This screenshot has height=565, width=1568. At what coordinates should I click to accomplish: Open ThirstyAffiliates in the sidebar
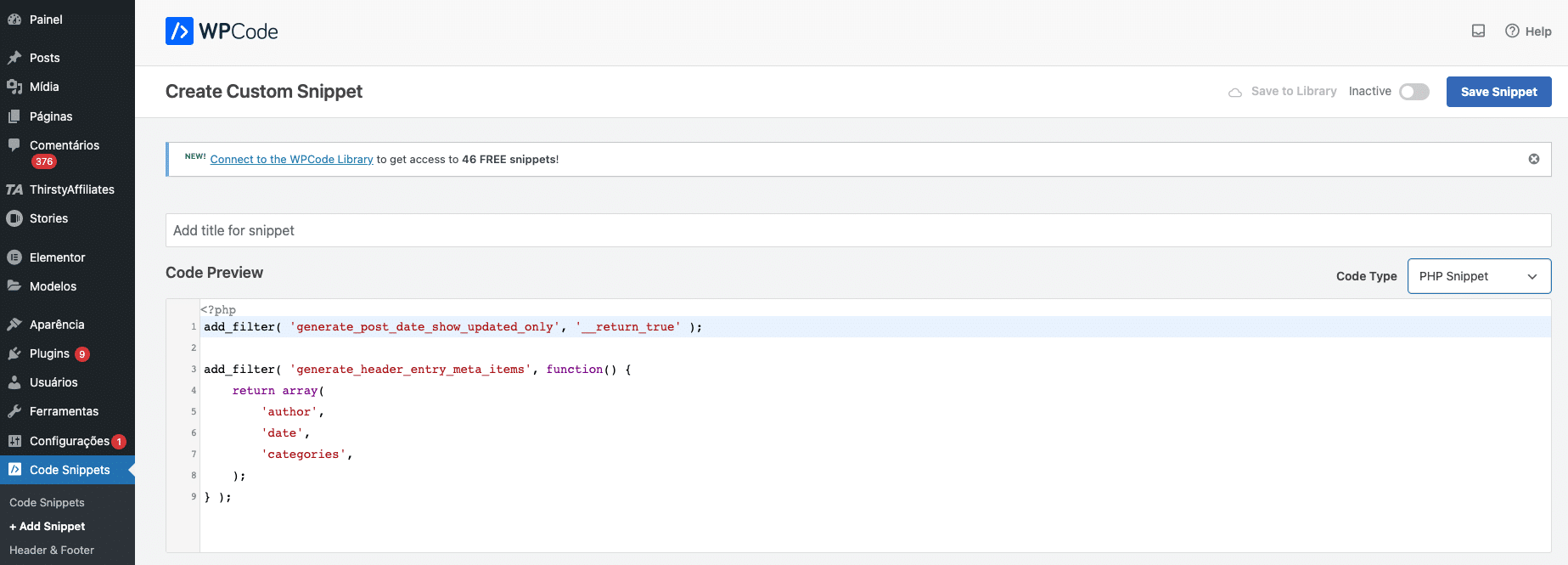pos(71,189)
